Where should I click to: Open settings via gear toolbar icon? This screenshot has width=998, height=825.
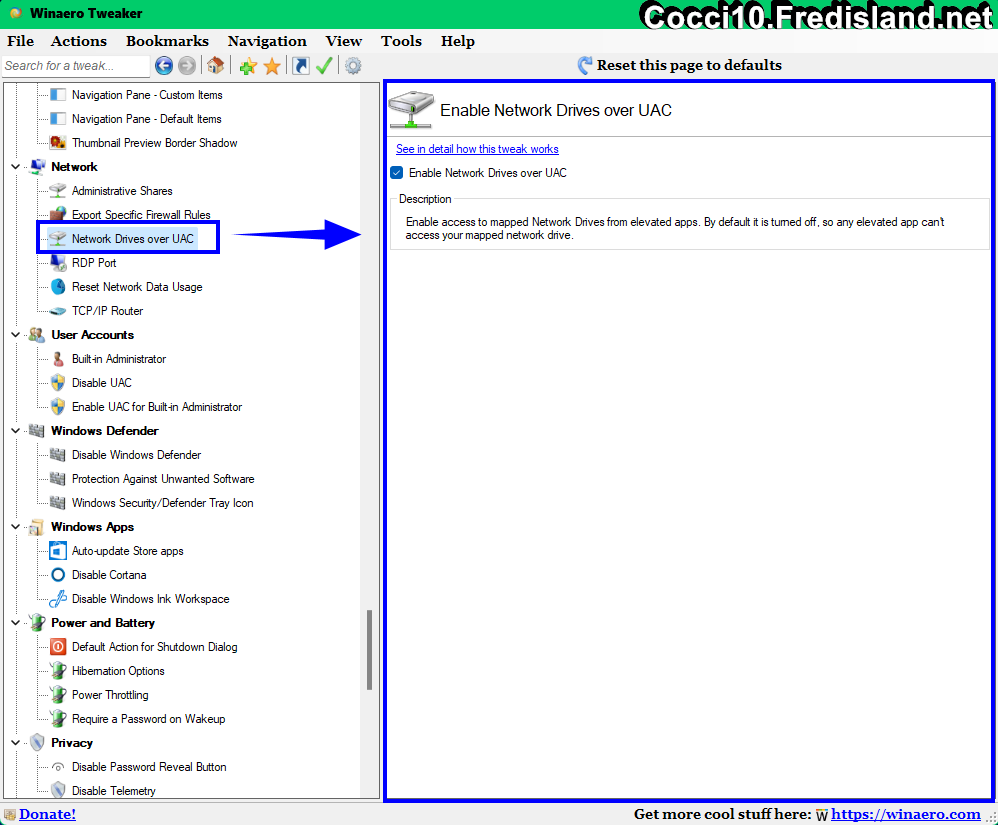tap(353, 66)
